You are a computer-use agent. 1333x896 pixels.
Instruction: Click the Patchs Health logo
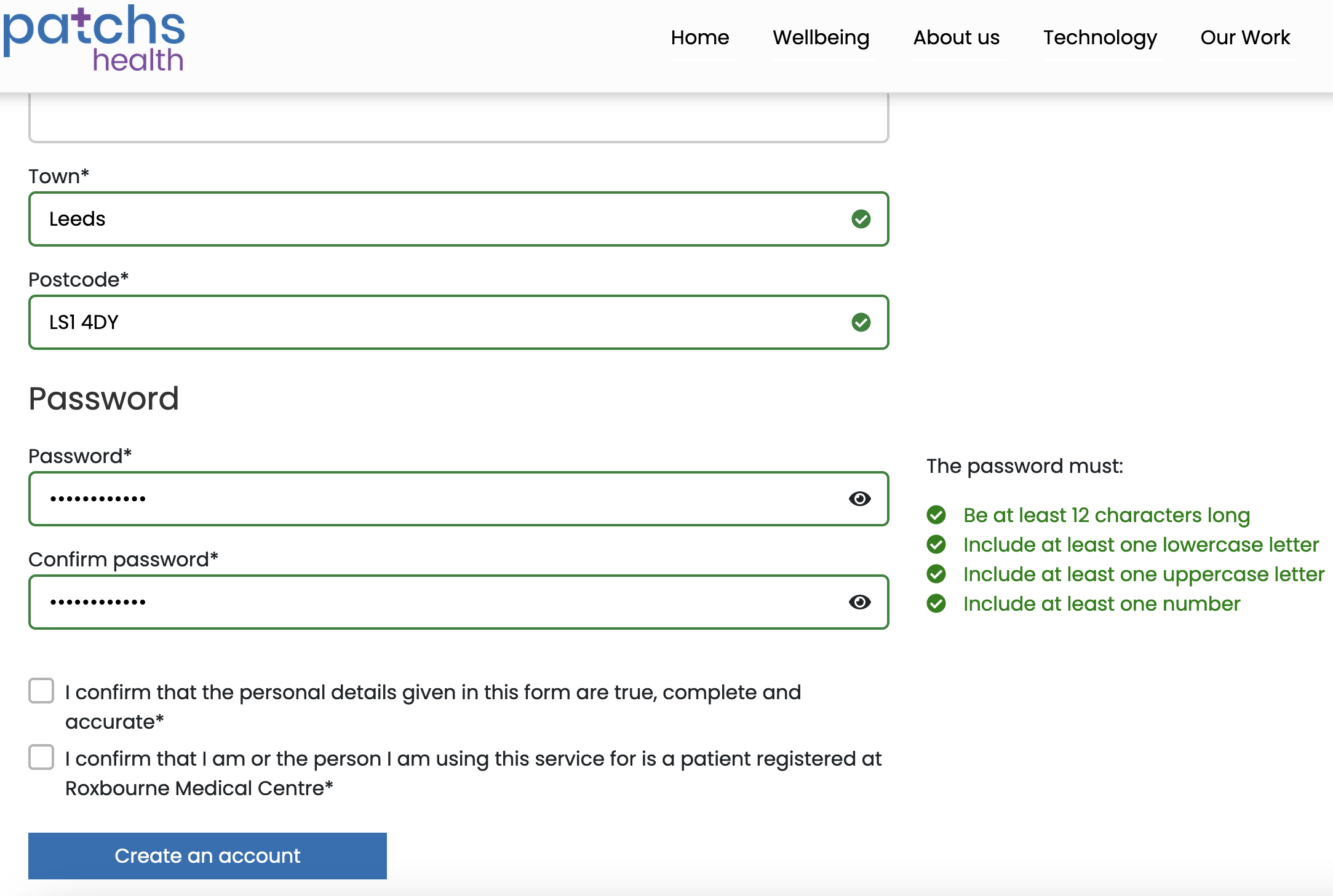[94, 38]
